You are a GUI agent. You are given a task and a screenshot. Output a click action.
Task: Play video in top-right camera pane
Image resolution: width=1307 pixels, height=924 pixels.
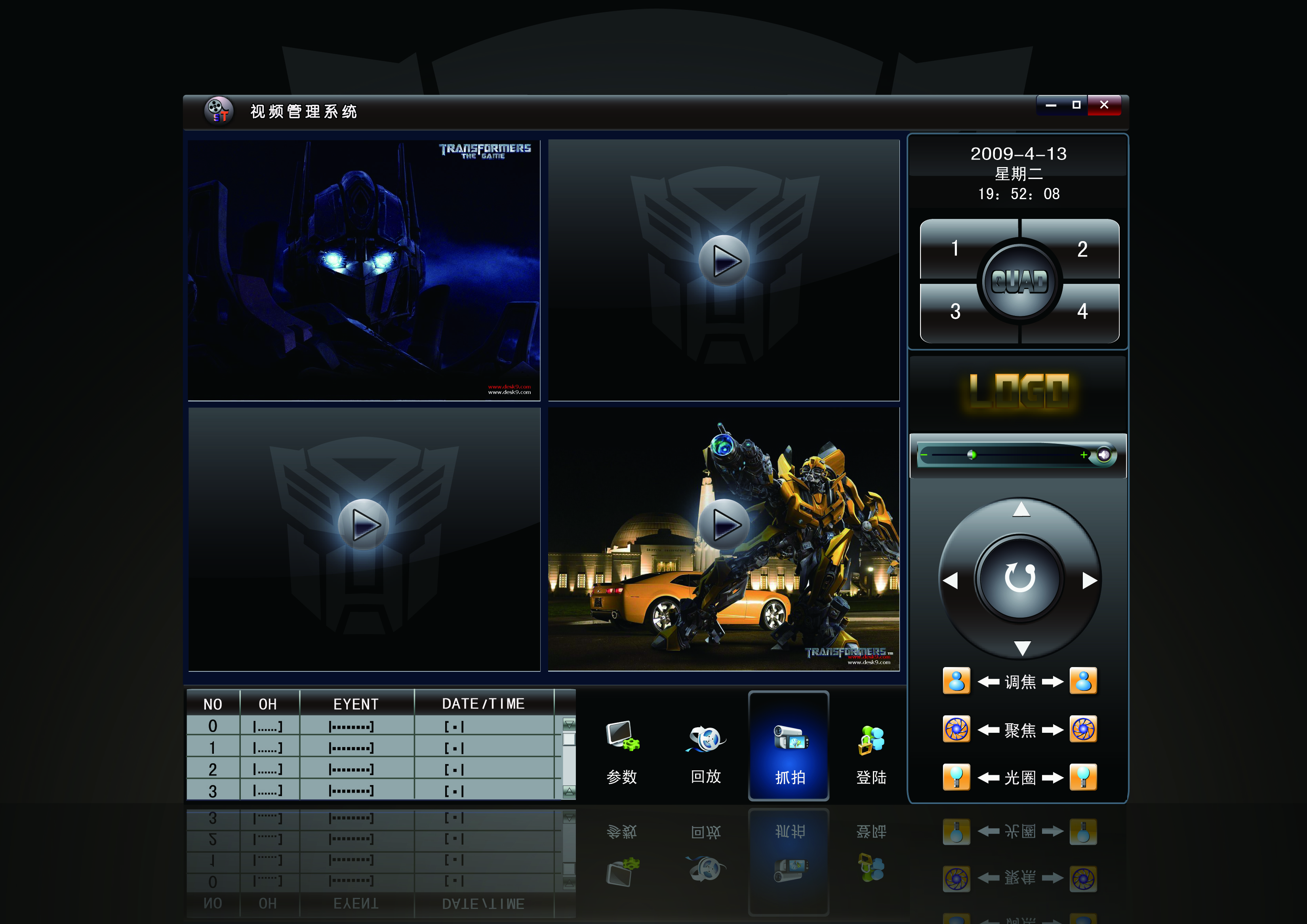724,260
